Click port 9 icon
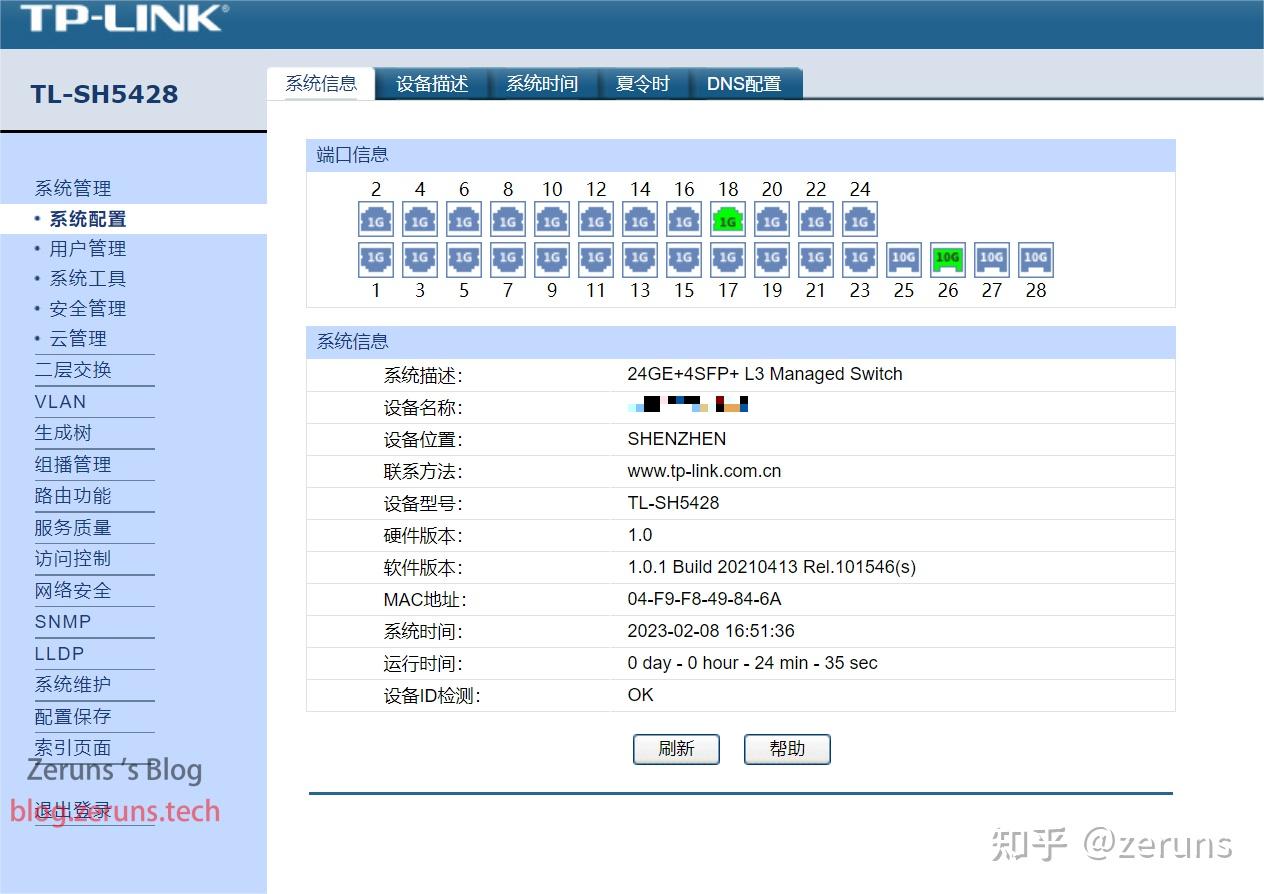The width and height of the screenshot is (1264, 894). (x=552, y=260)
